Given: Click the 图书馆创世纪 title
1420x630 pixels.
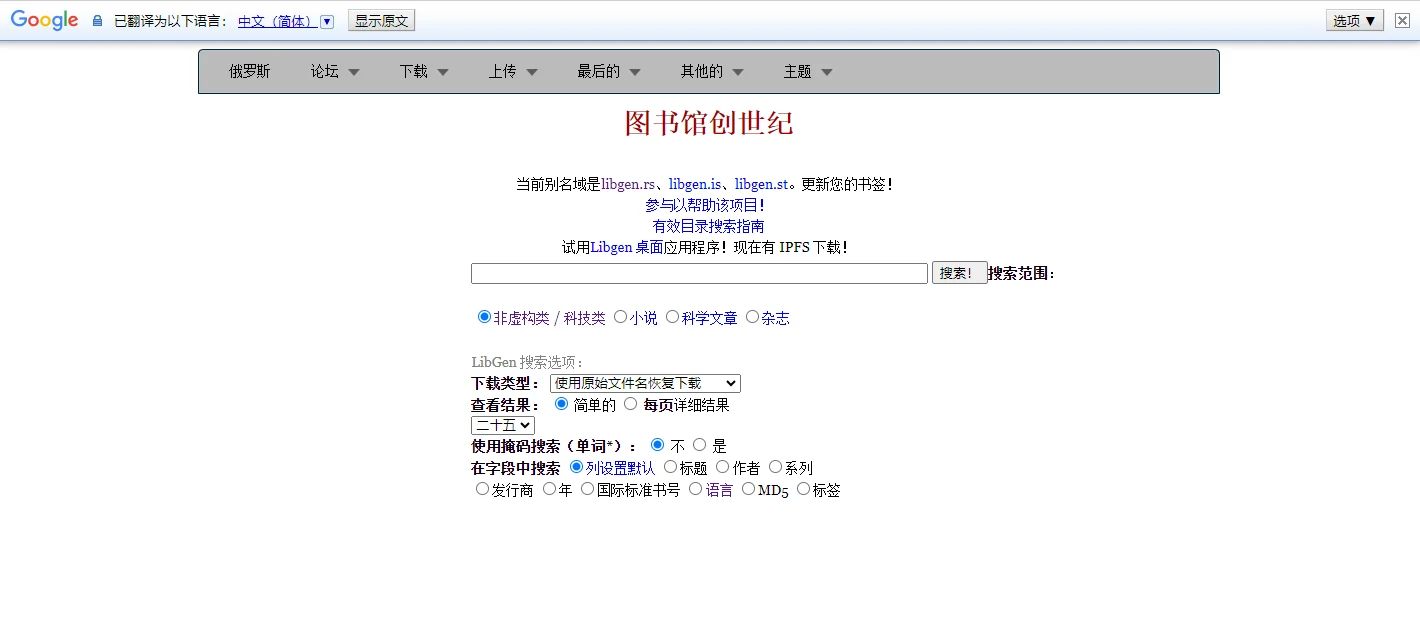Looking at the screenshot, I should pyautogui.click(x=709, y=123).
